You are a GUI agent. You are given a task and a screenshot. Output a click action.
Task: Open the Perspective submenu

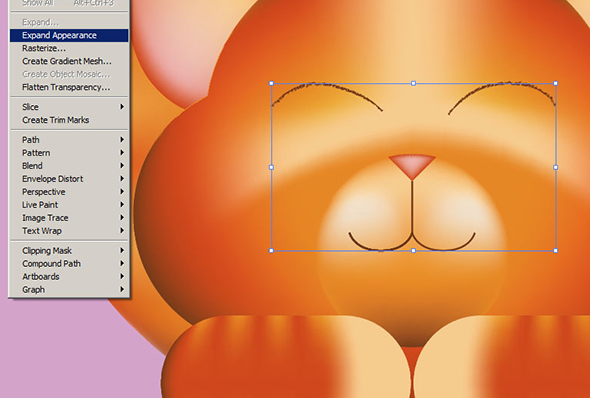click(x=69, y=192)
